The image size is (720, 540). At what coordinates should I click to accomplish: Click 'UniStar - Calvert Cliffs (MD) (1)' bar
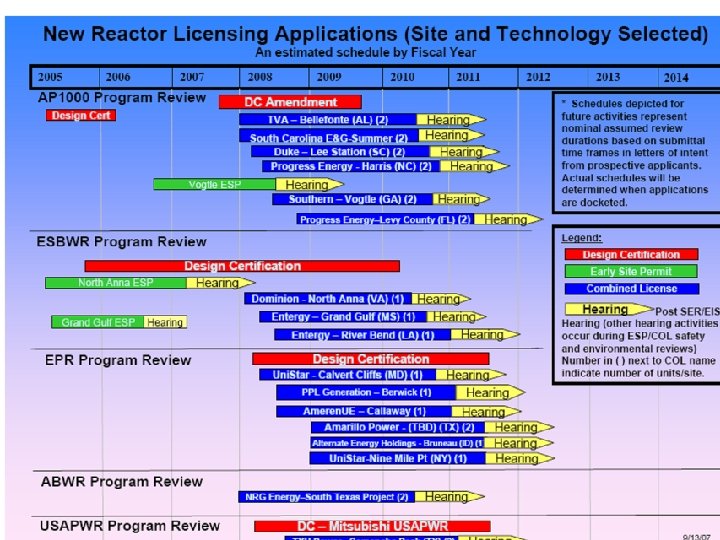[x=347, y=375]
